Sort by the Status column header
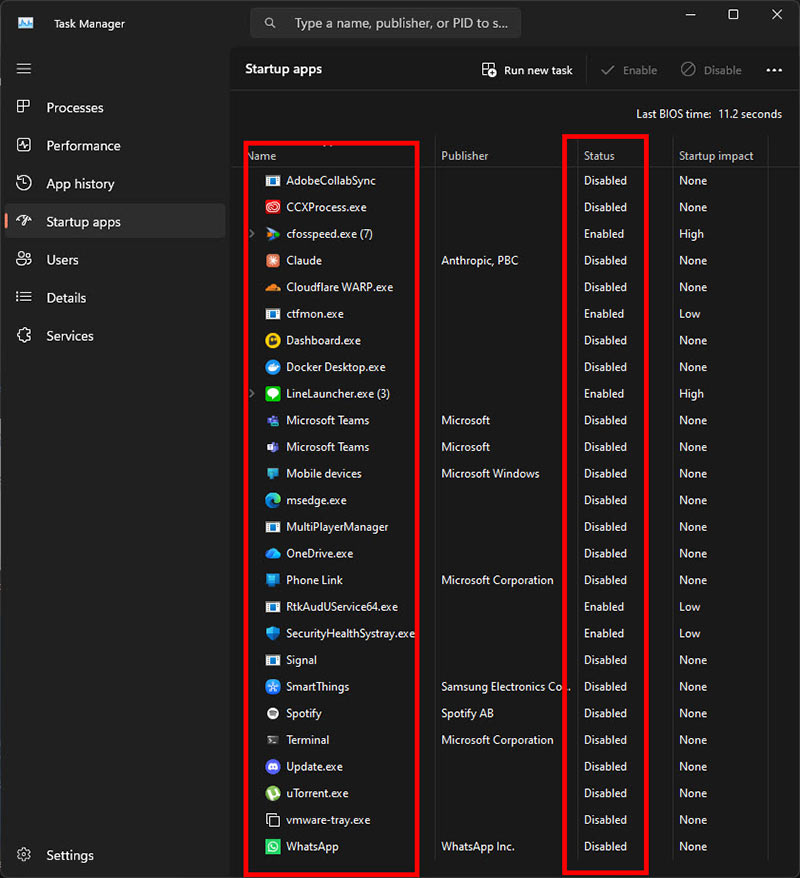The width and height of the screenshot is (800, 878). [x=599, y=156]
